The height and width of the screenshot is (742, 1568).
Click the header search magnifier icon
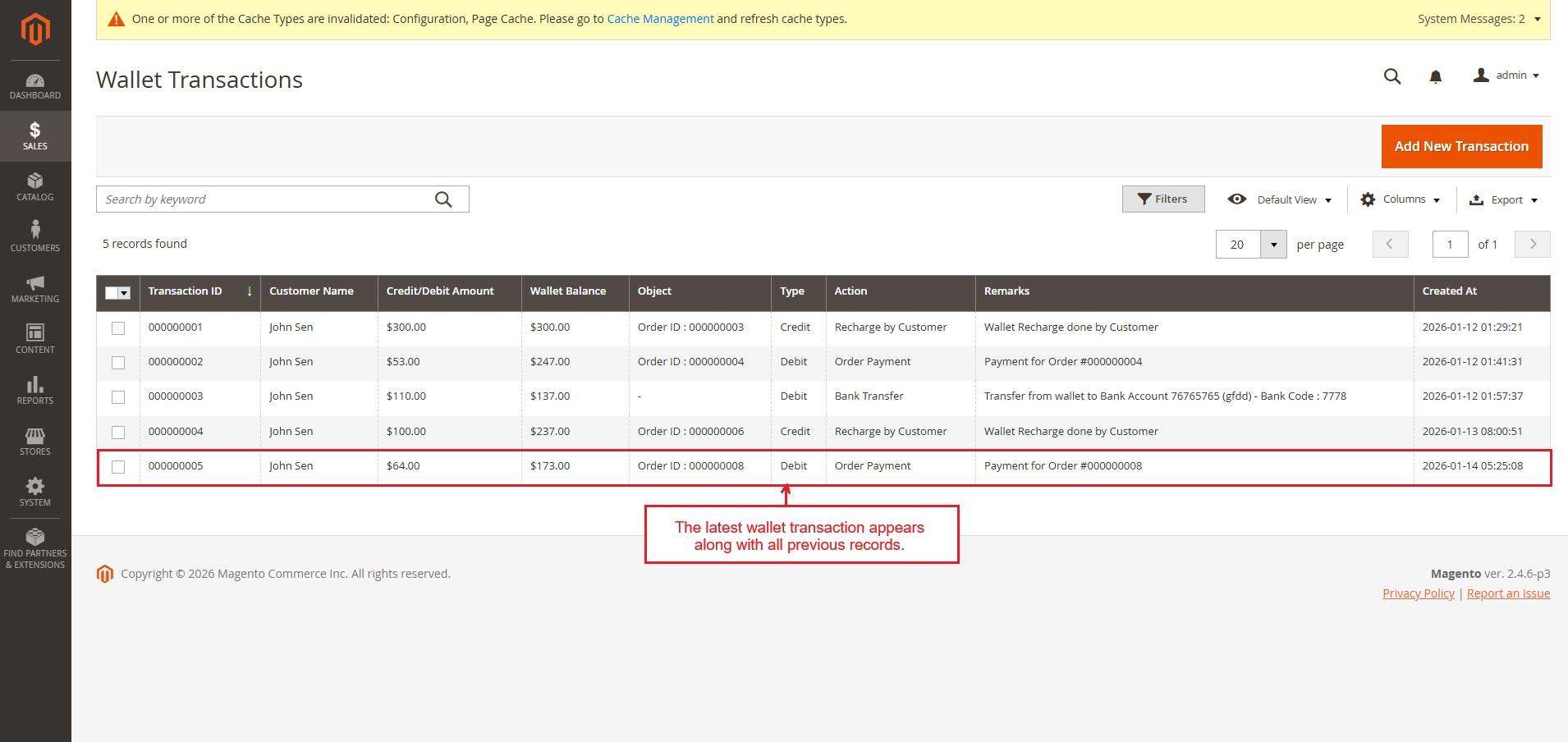pos(1391,76)
